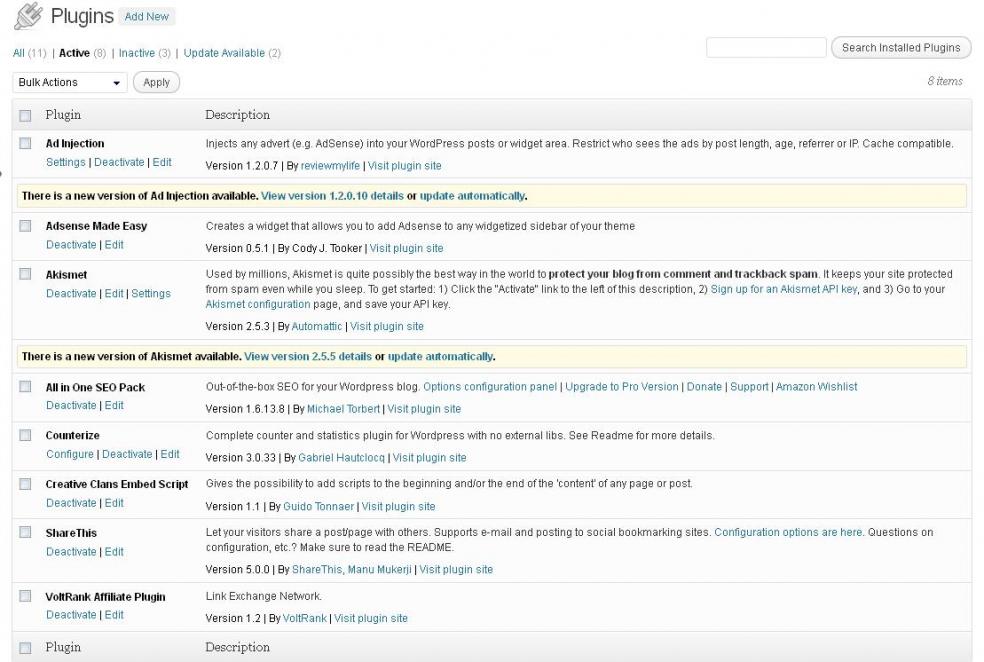Deactivate the Akismet plugin
Viewport: 984px width, 662px height.
(71, 293)
